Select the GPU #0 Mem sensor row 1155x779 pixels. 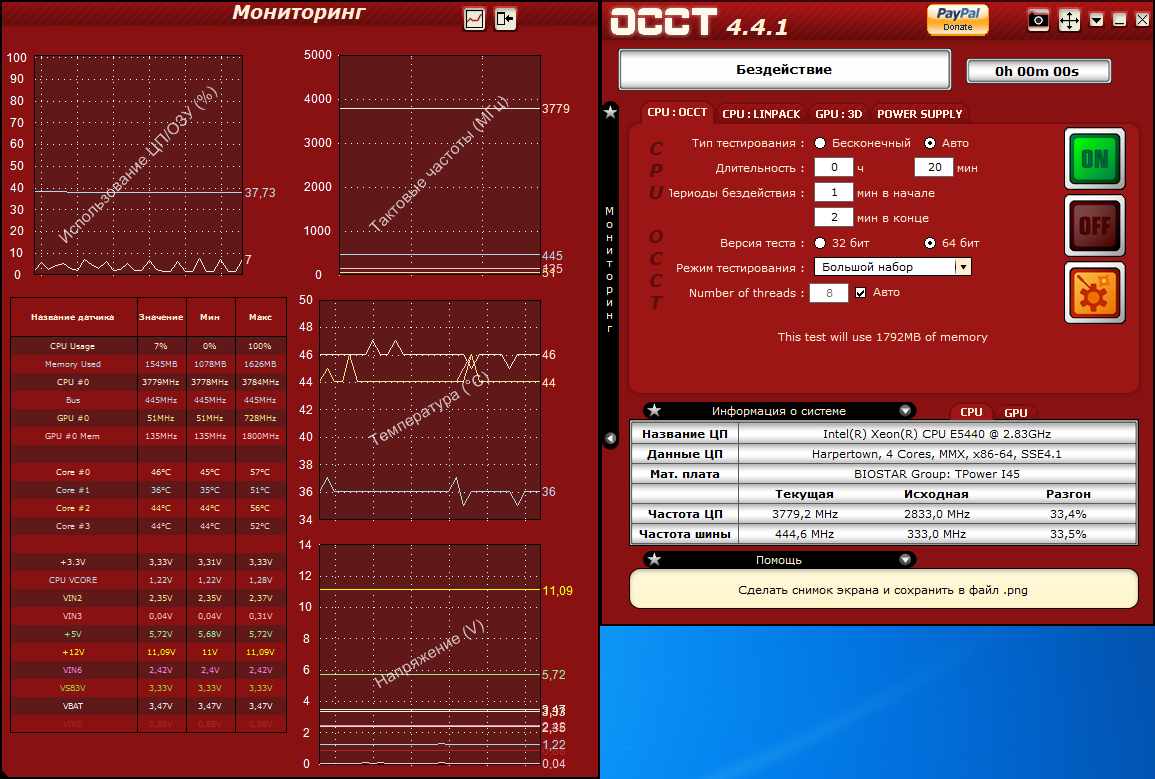coord(148,436)
